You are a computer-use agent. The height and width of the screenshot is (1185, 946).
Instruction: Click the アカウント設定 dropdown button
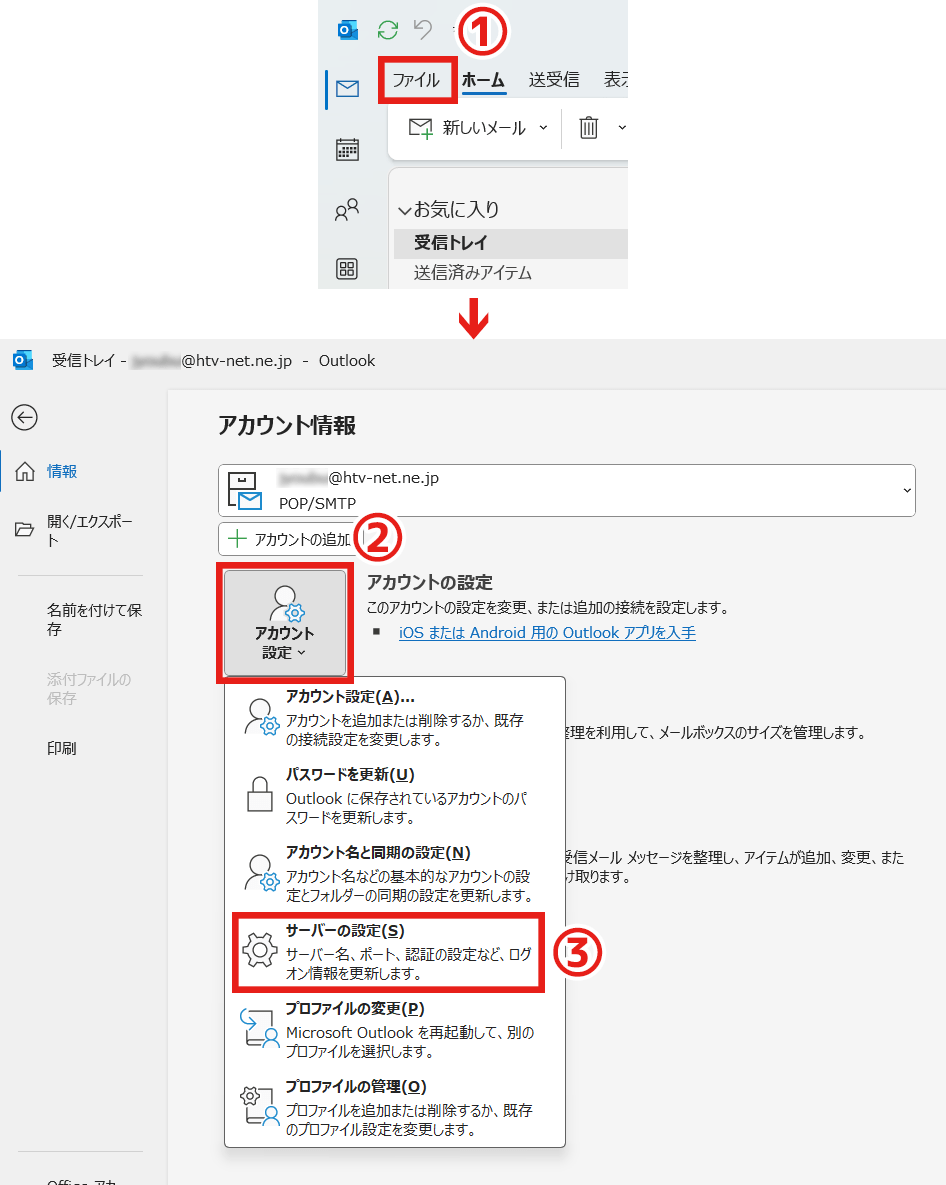[x=285, y=622]
